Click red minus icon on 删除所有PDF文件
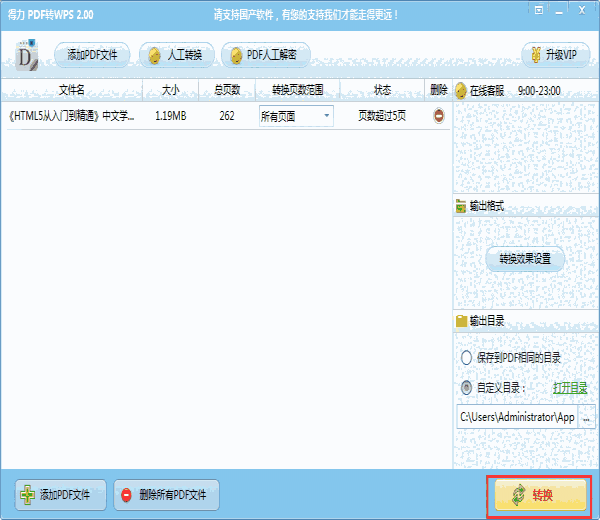 (126, 495)
